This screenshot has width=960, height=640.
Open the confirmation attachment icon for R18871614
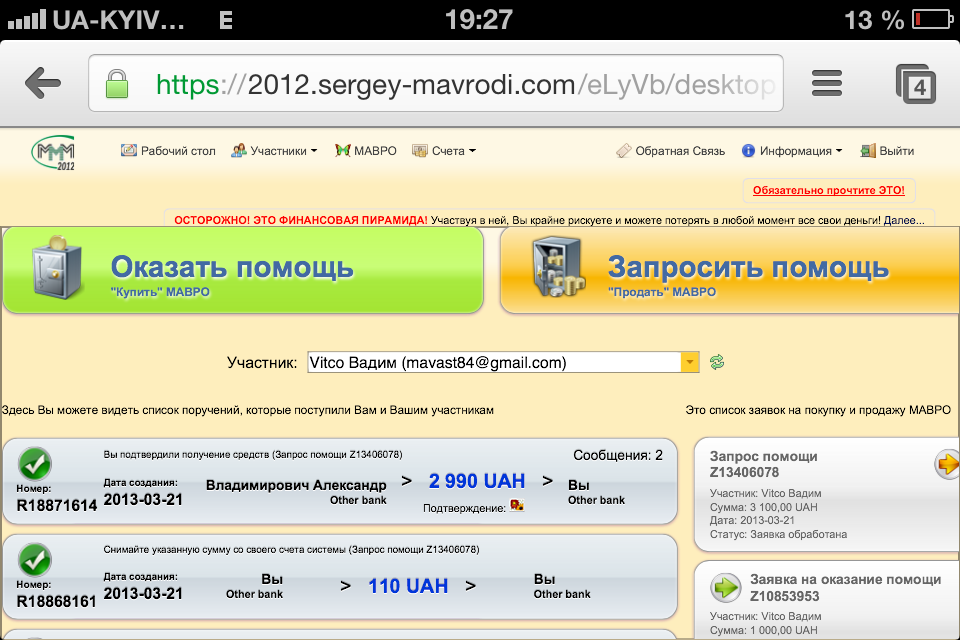[x=517, y=505]
